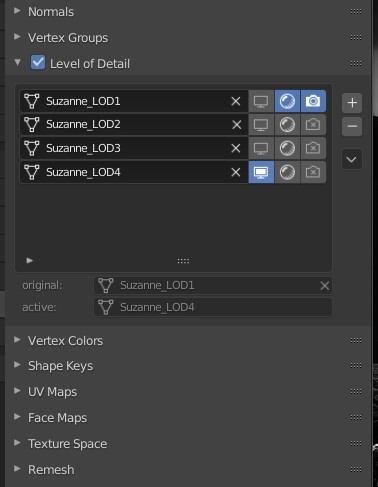Viewport: 378px width, 487px height.
Task: Toggle shading sphere for Suzanne_LOD2
Action: 287,125
